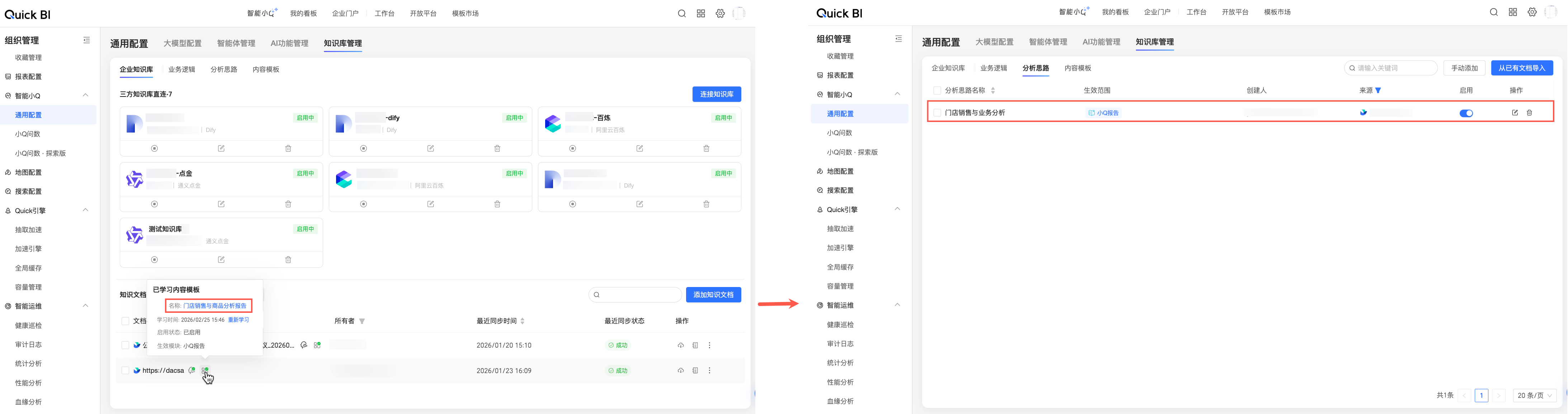Click the underlined active 分析思路 tab

tap(1035, 68)
